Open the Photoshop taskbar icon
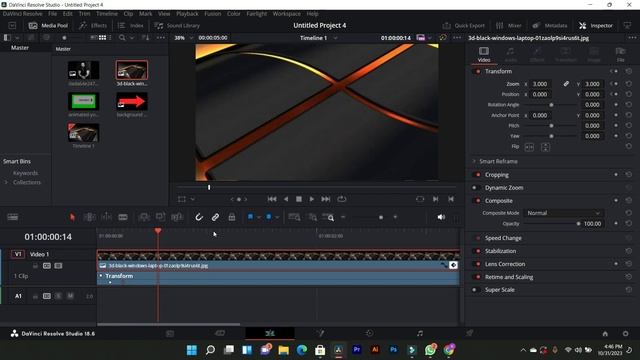The height and width of the screenshot is (360, 640). pos(393,350)
